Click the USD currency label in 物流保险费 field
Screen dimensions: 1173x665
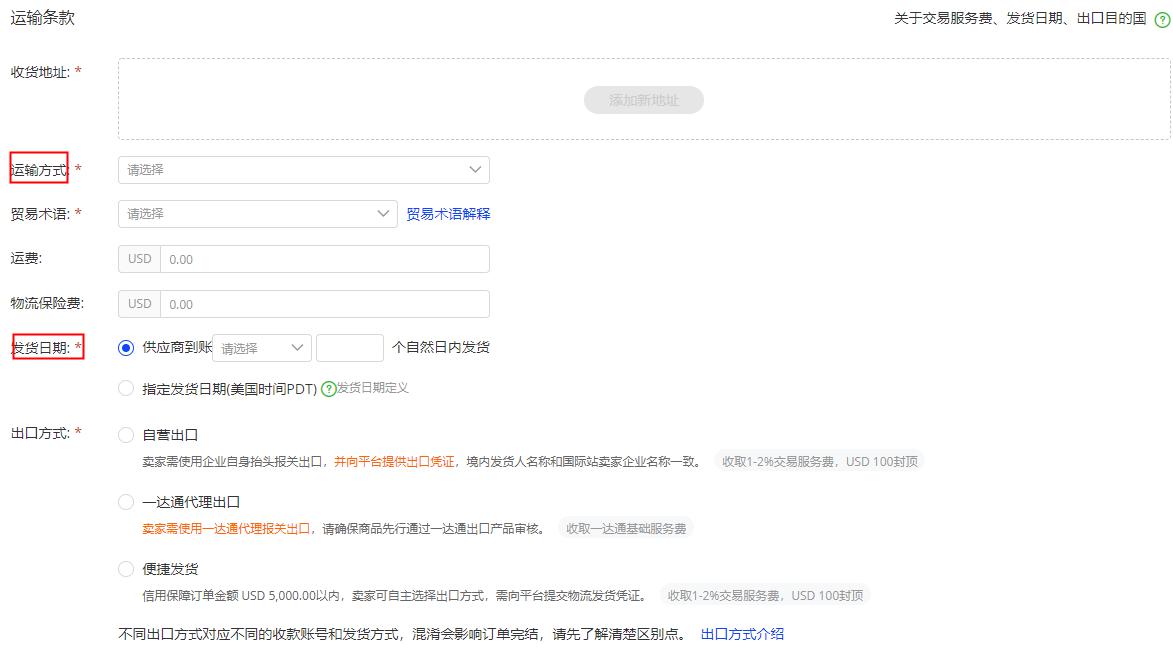140,304
